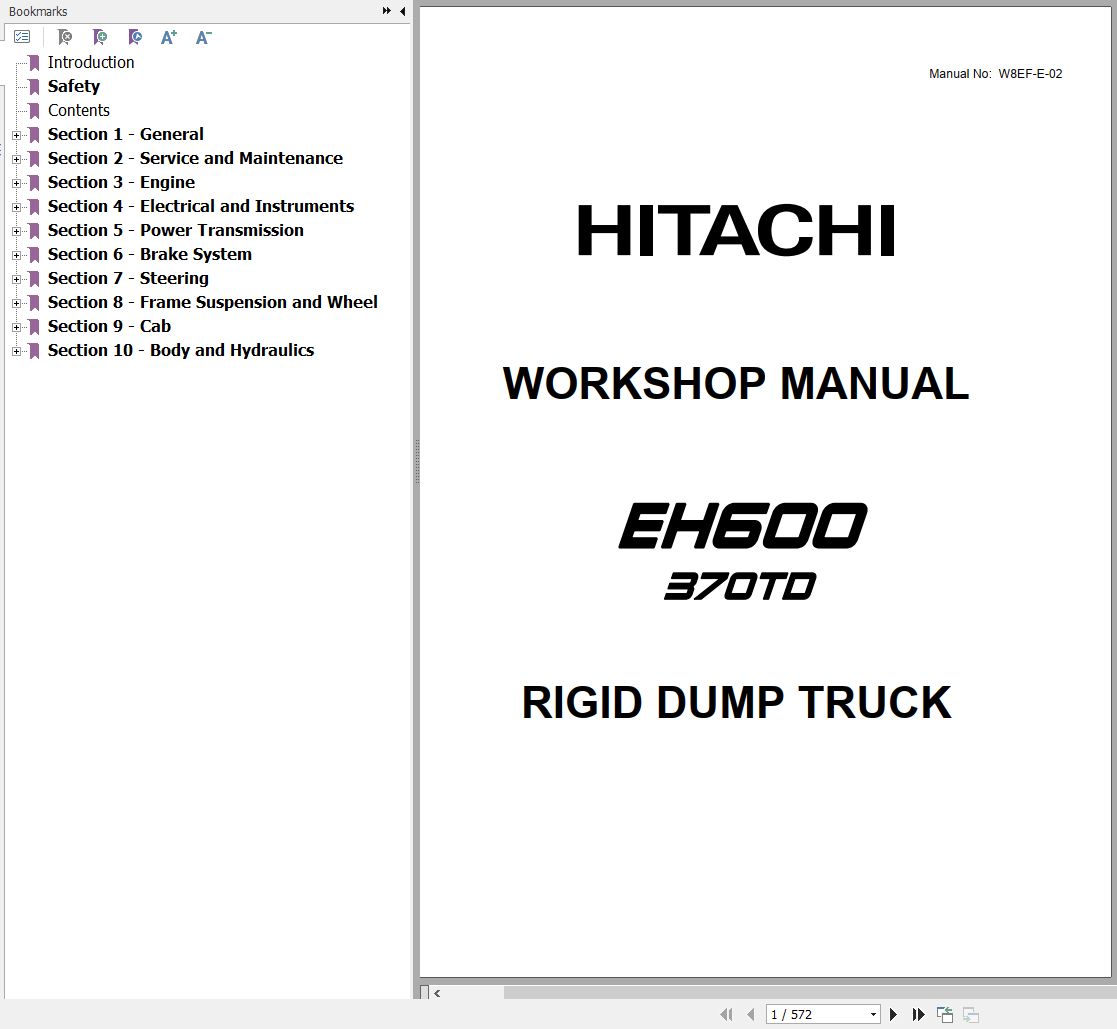Jump to the last page
The height and width of the screenshot is (1029, 1117).
tap(918, 1014)
